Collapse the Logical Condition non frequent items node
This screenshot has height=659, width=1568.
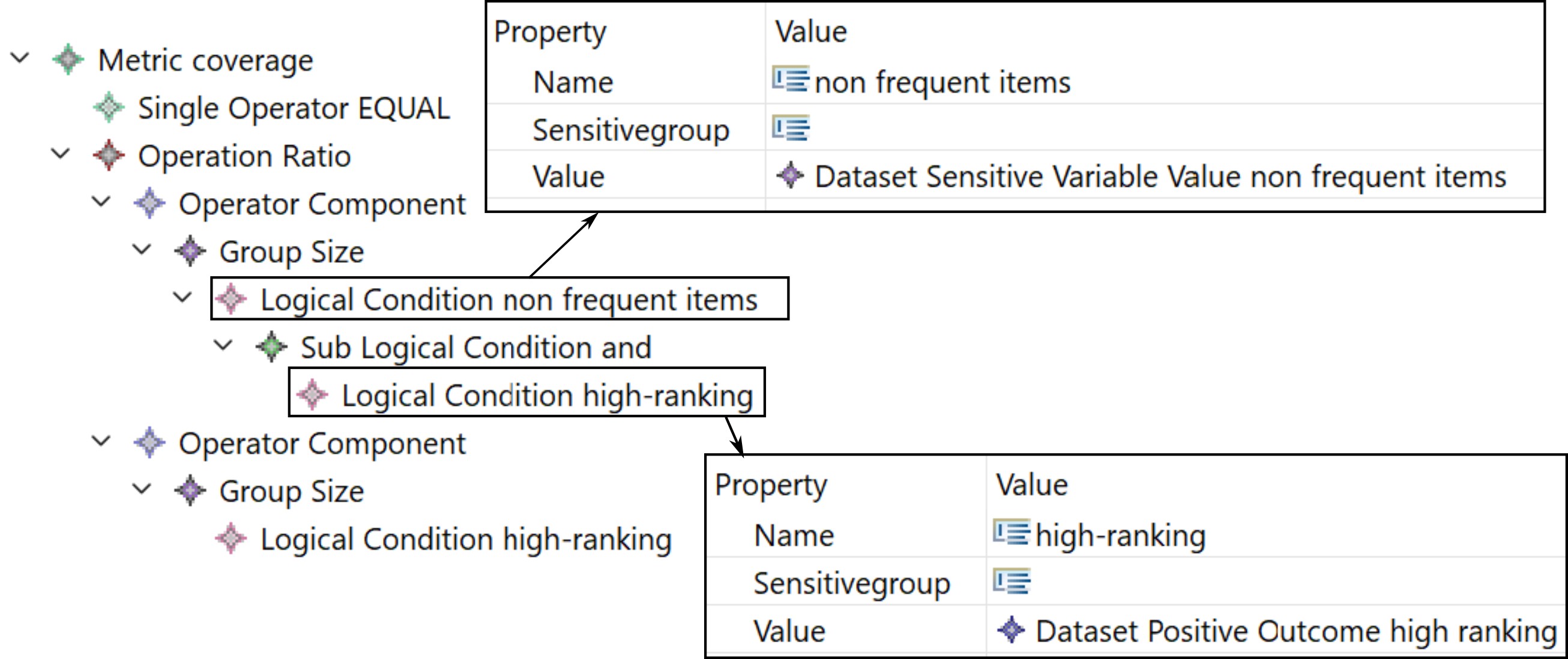182,298
